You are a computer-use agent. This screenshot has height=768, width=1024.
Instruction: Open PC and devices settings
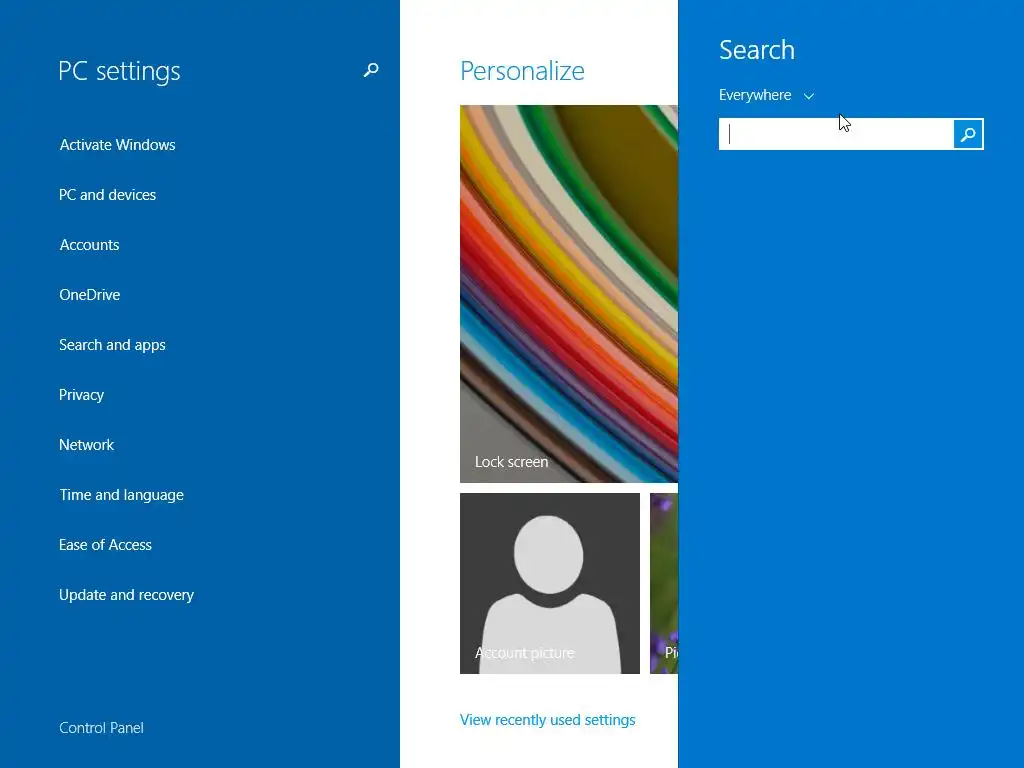[x=108, y=195]
